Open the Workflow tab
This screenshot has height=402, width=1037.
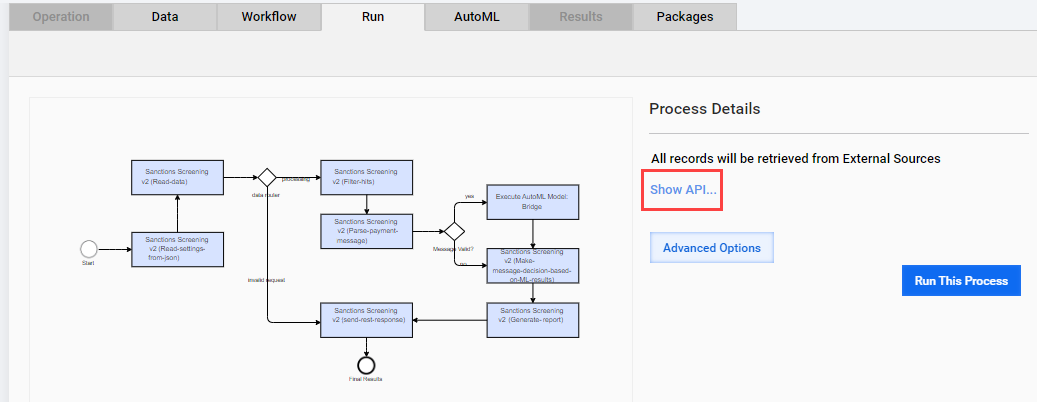(x=269, y=17)
